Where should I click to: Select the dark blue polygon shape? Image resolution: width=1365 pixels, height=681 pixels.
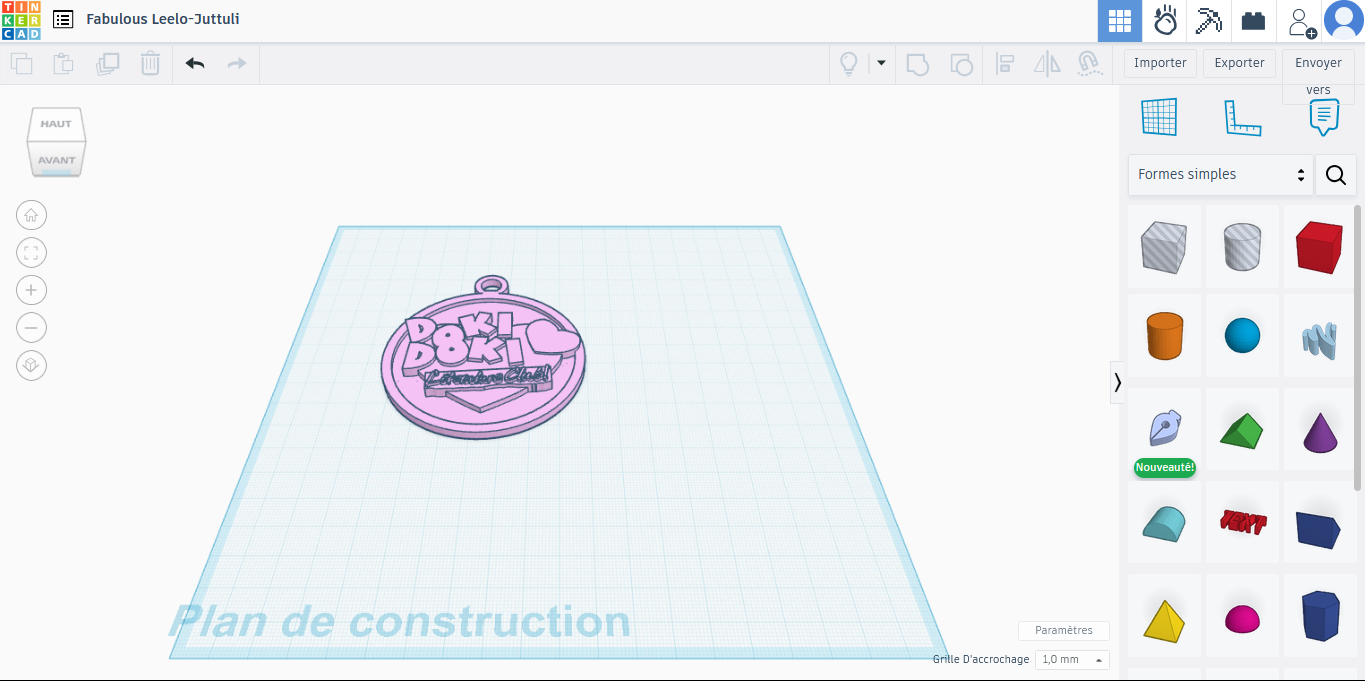click(x=1319, y=616)
